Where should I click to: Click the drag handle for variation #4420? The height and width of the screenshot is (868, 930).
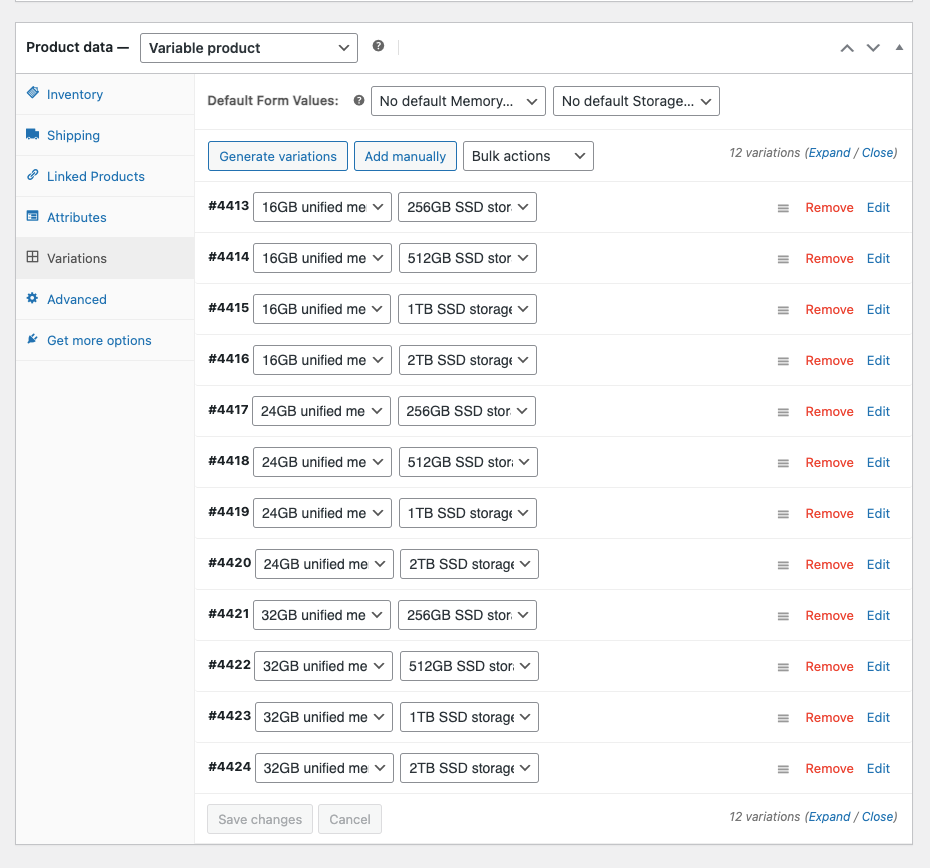coord(783,565)
